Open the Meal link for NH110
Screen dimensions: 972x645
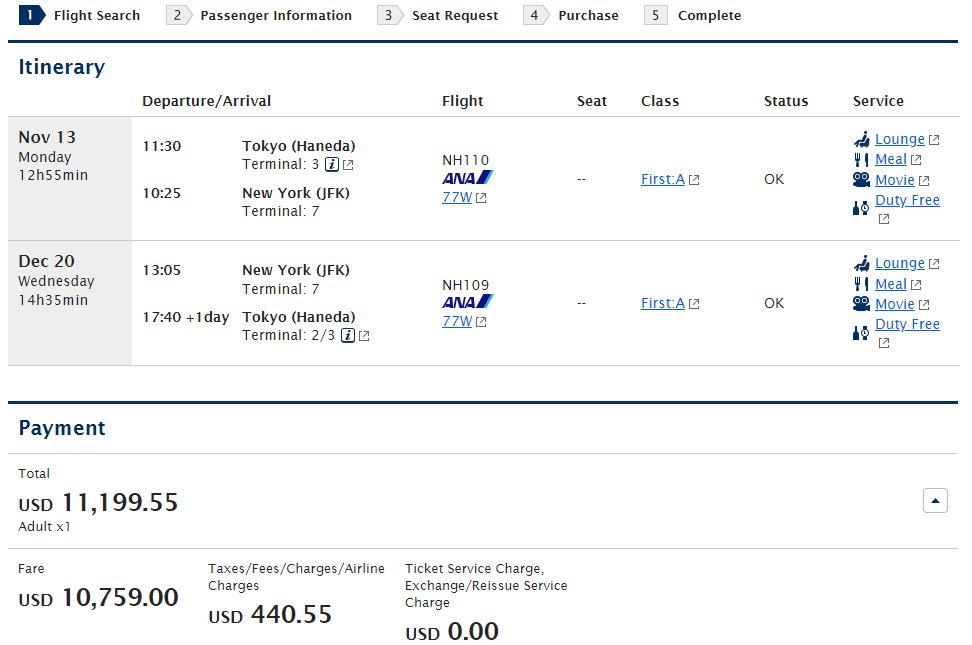891,159
